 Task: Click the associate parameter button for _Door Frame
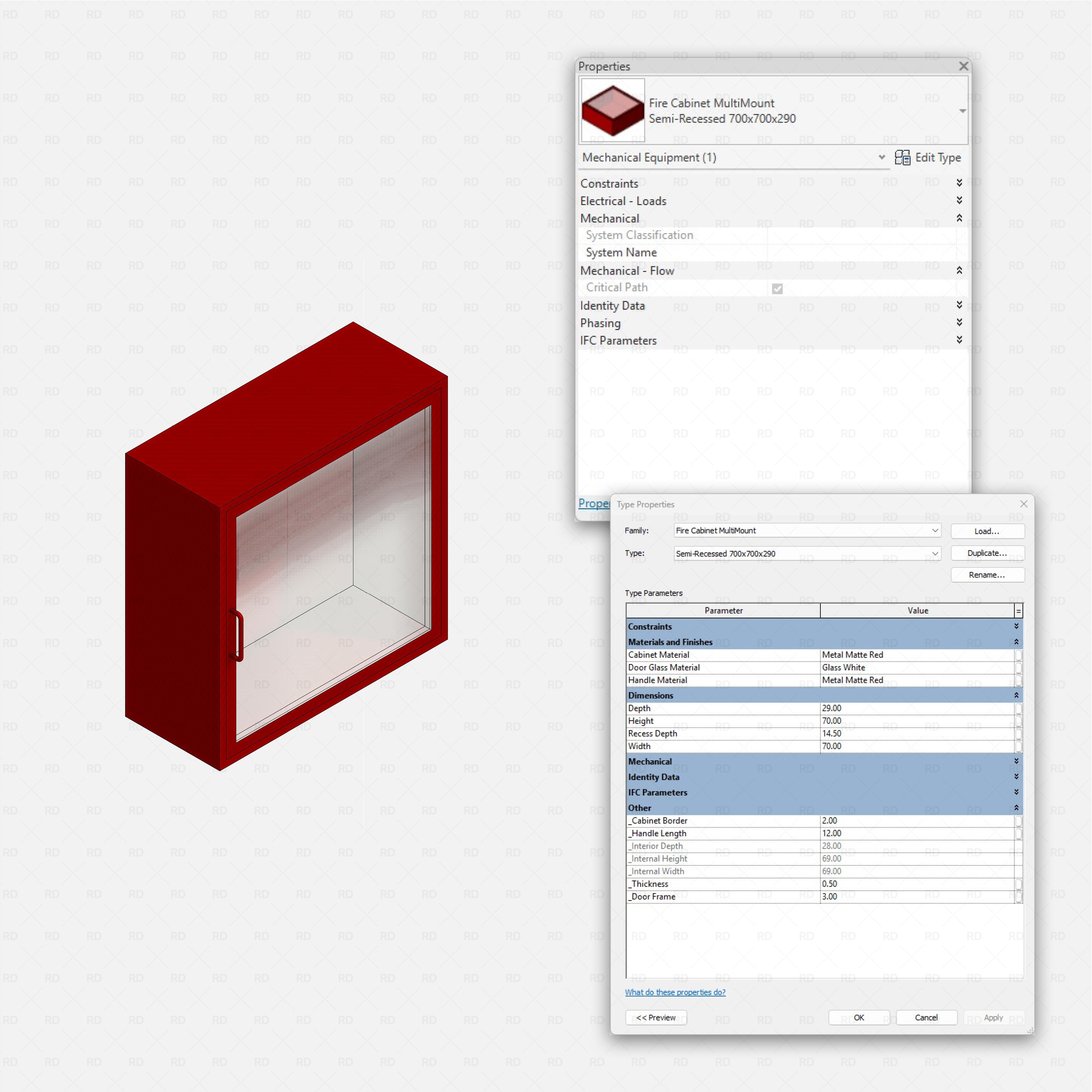pos(1018,896)
